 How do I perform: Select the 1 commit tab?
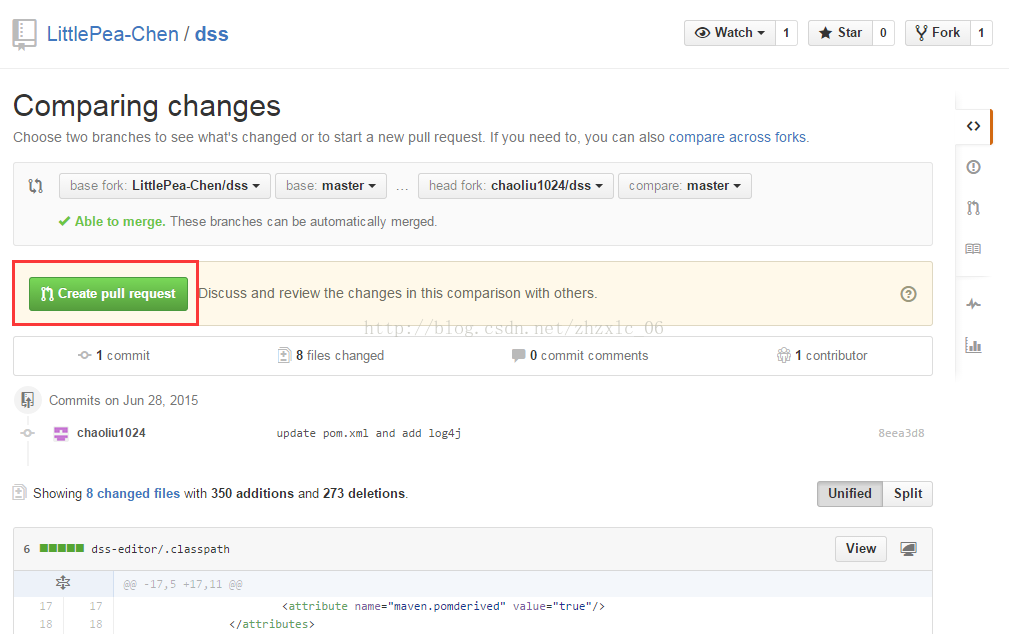(x=114, y=355)
